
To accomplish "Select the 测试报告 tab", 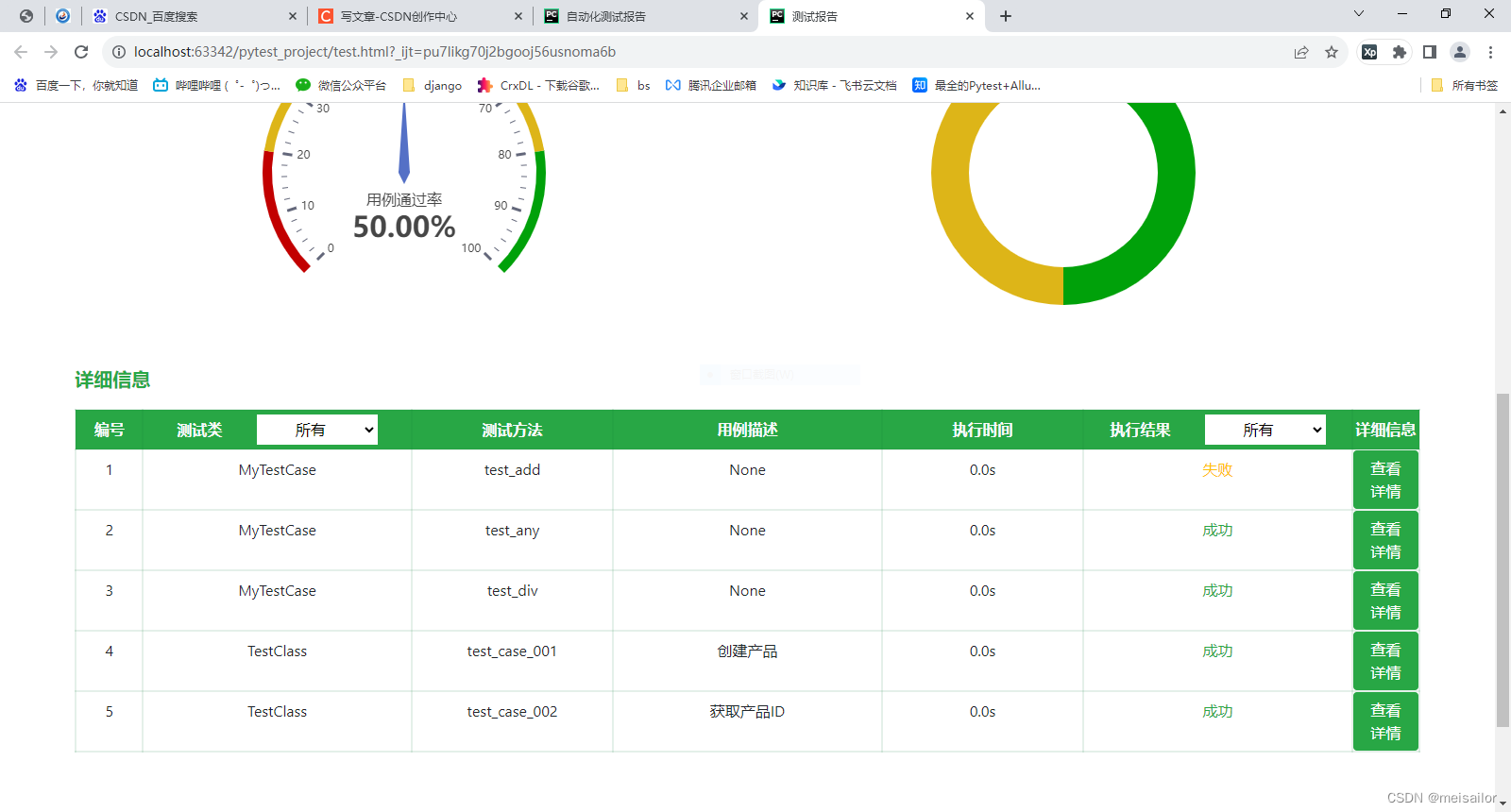I will (x=871, y=16).
